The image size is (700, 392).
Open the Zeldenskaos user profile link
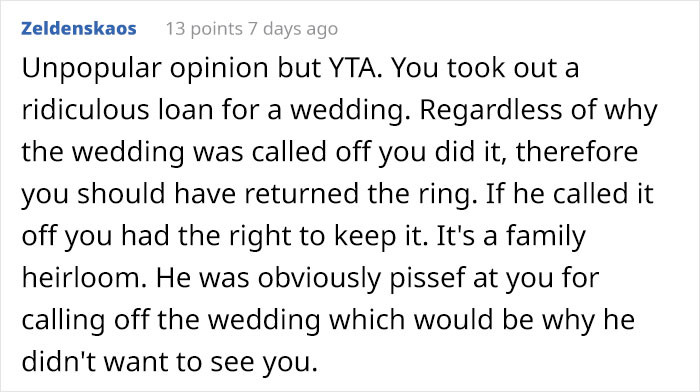[79, 29]
